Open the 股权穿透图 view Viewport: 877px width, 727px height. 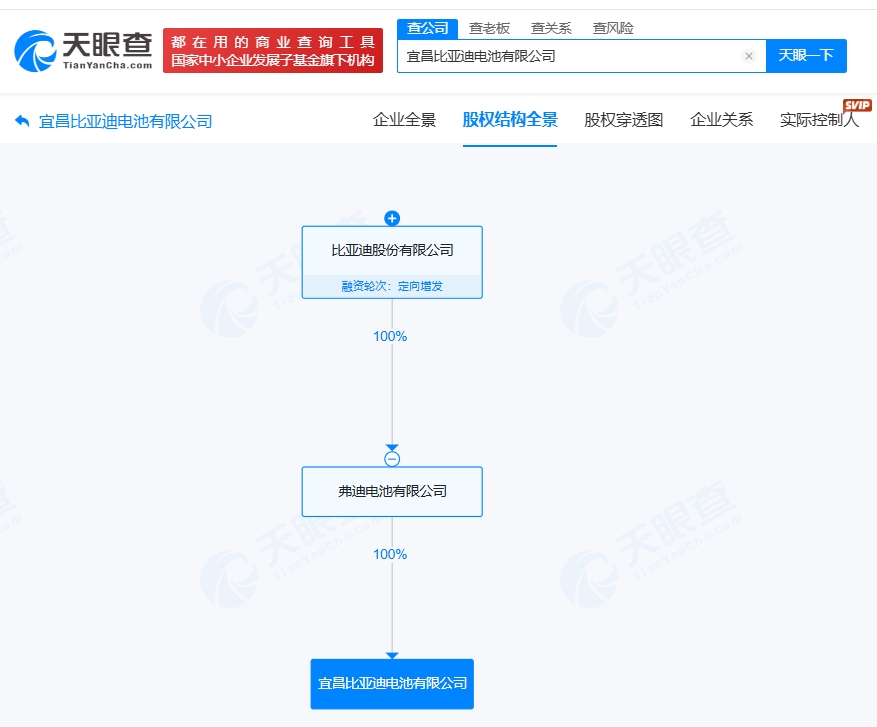click(622, 119)
